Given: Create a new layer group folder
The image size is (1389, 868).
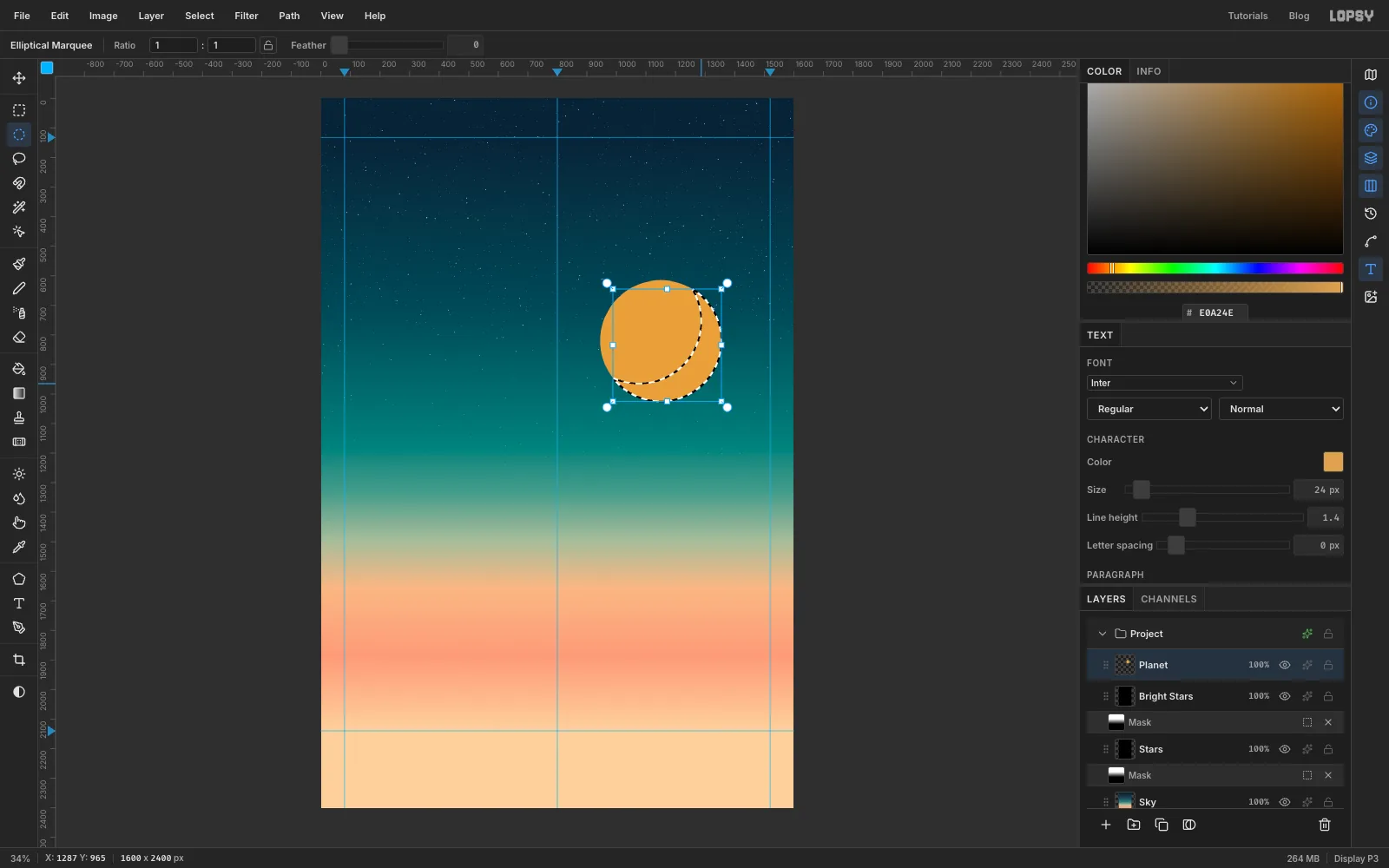Looking at the screenshot, I should point(1134,825).
